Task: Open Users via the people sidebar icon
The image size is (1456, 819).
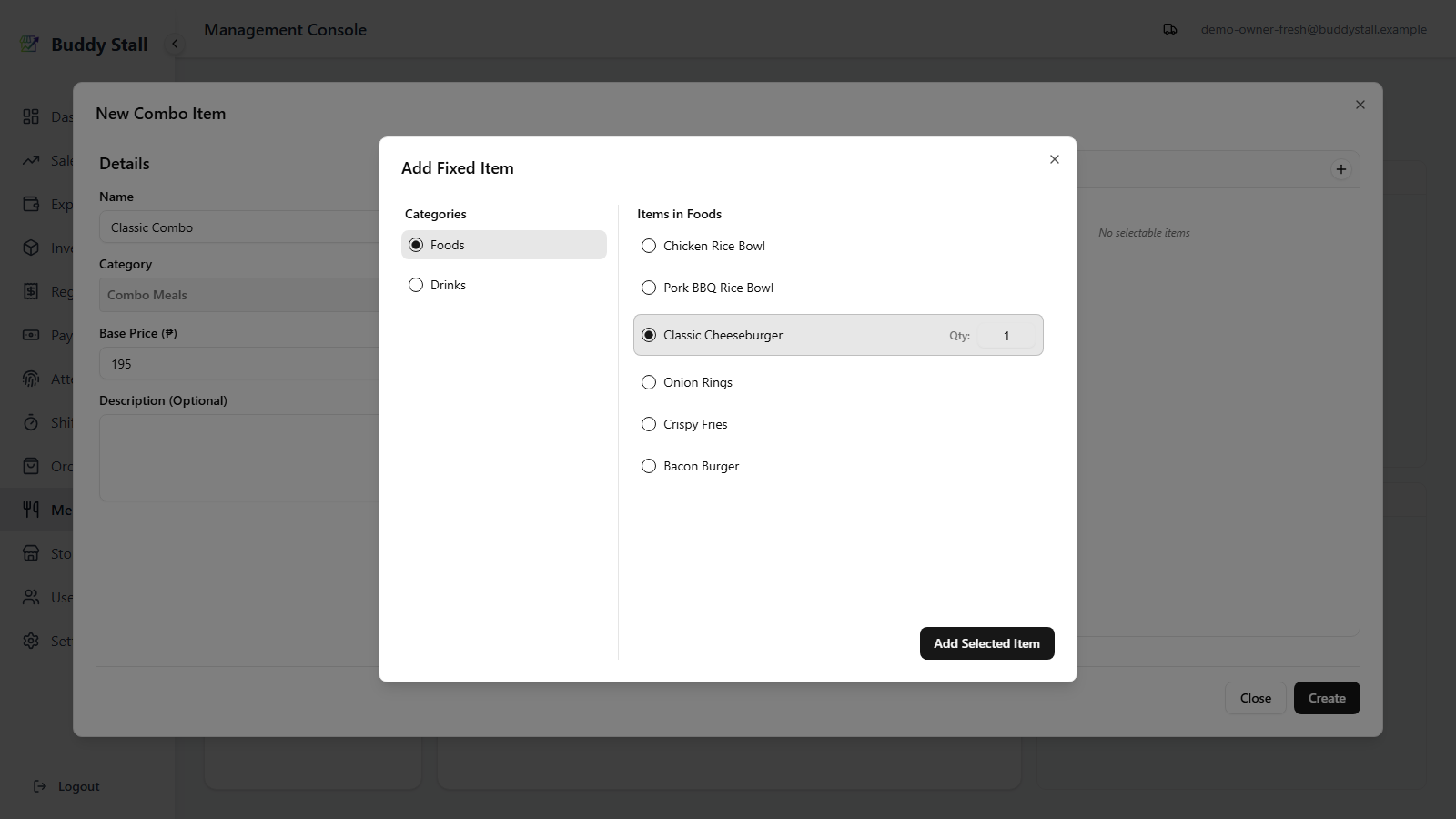Action: (x=31, y=597)
